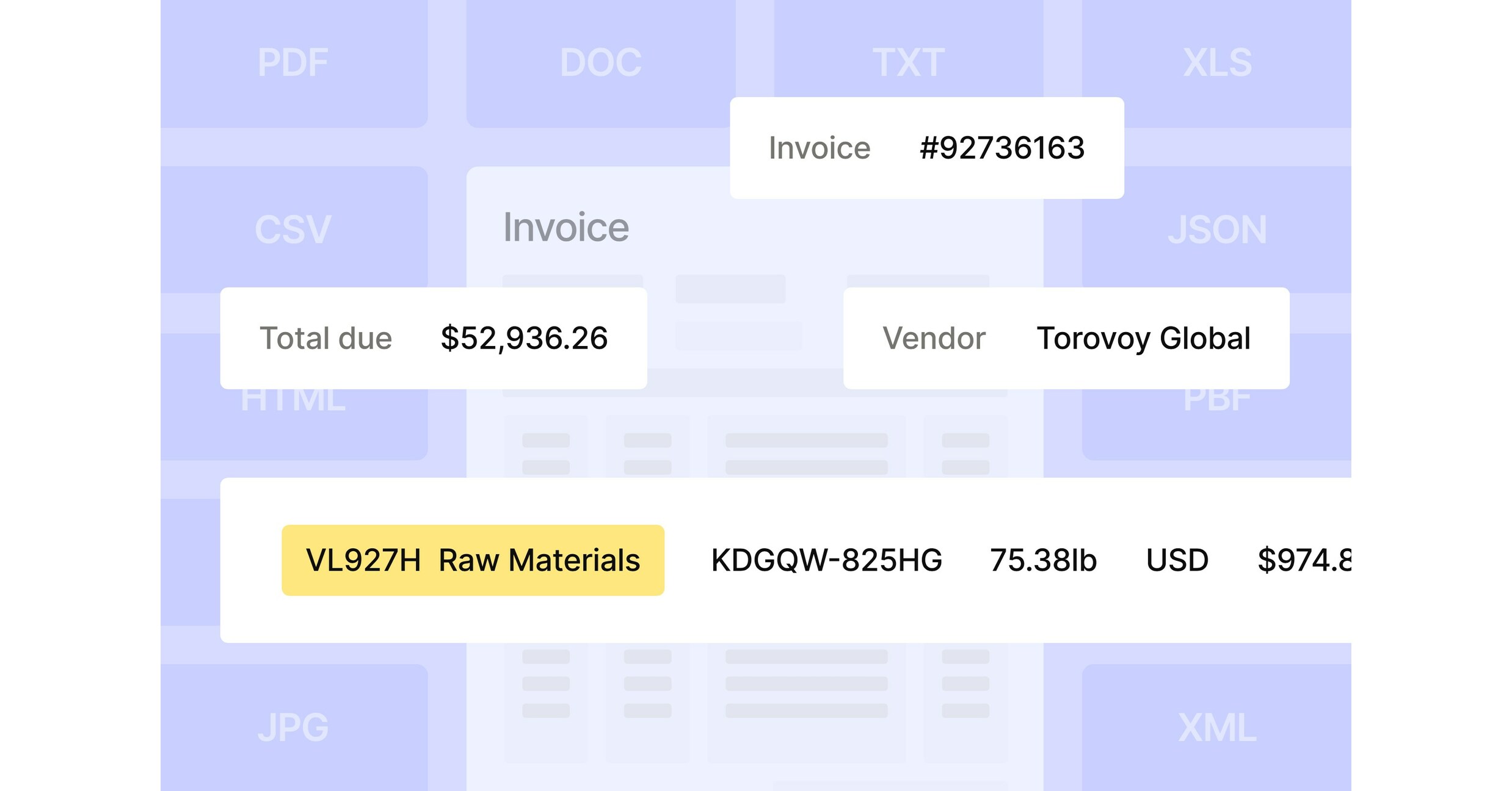Click the Invoice document title heading
Image resolution: width=1512 pixels, height=791 pixels.
tap(567, 226)
